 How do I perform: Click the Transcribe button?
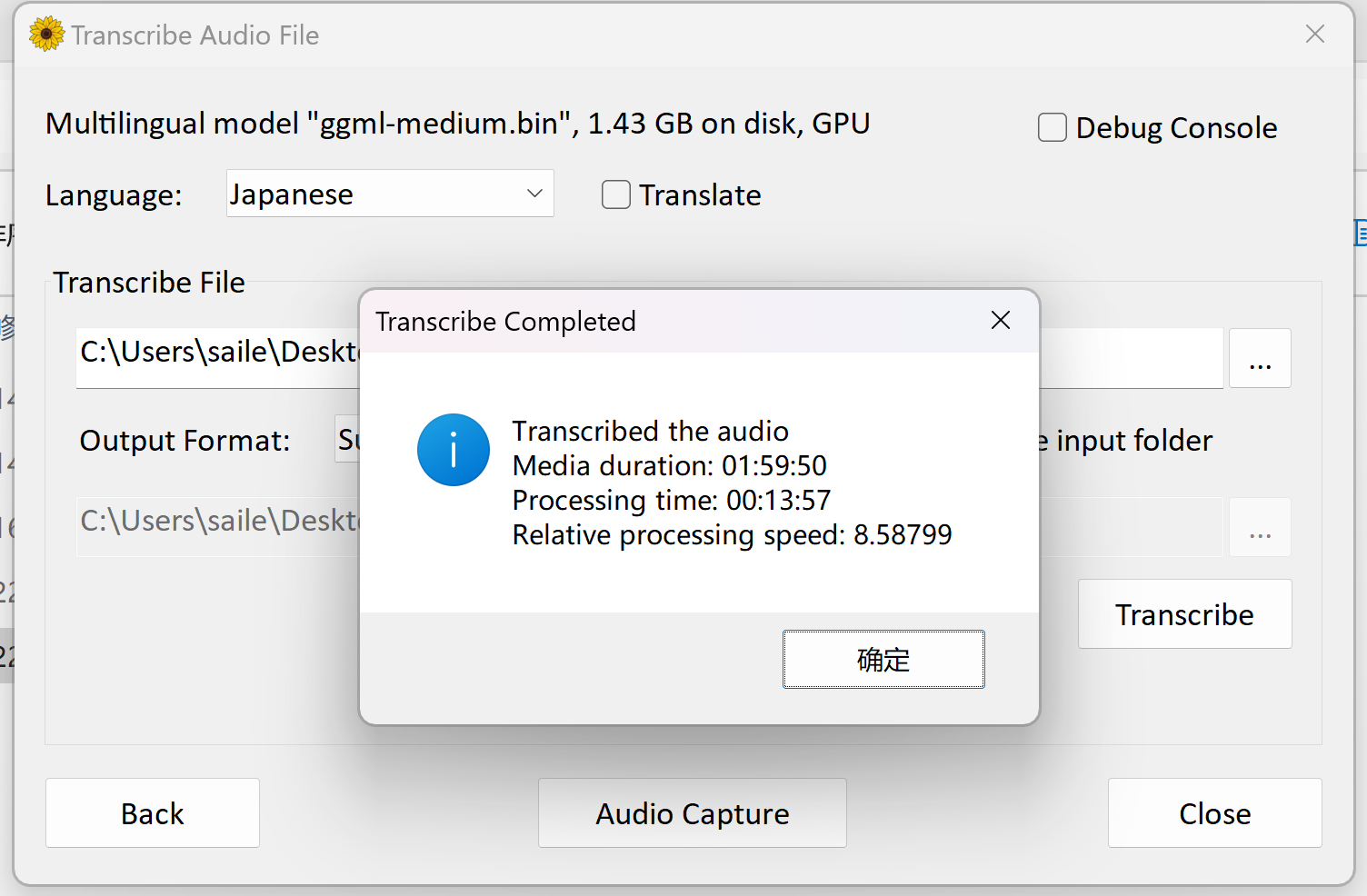pos(1184,614)
